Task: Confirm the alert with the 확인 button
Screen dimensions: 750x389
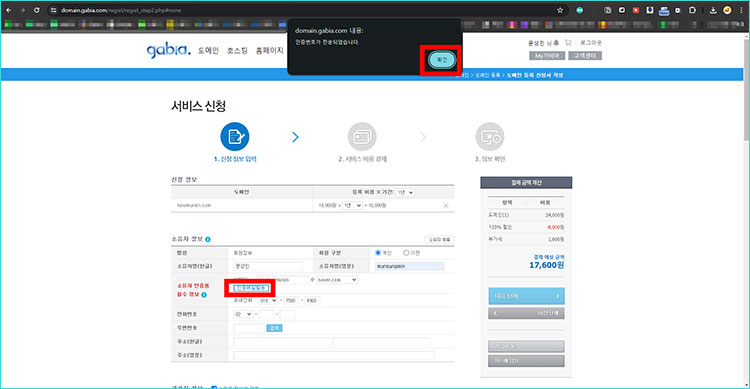Action: (441, 60)
